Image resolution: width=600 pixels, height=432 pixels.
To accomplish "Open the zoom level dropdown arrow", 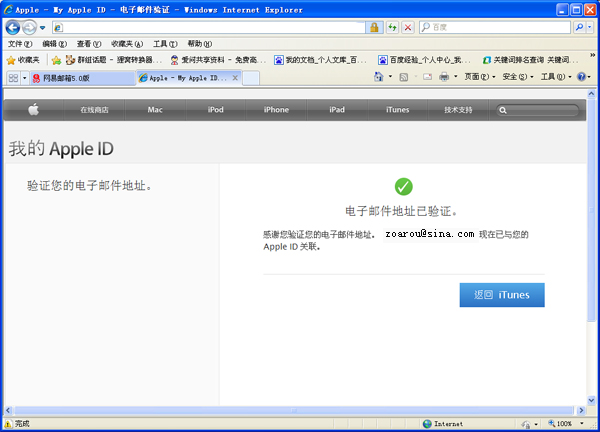I will [582, 424].
